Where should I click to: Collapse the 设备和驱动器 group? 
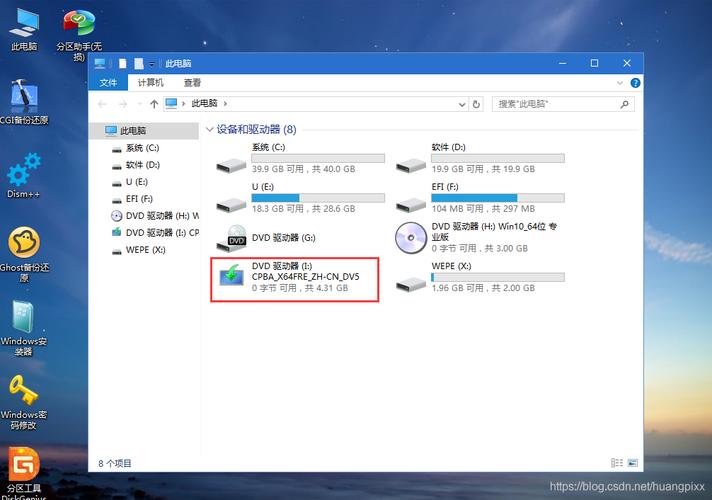point(209,130)
